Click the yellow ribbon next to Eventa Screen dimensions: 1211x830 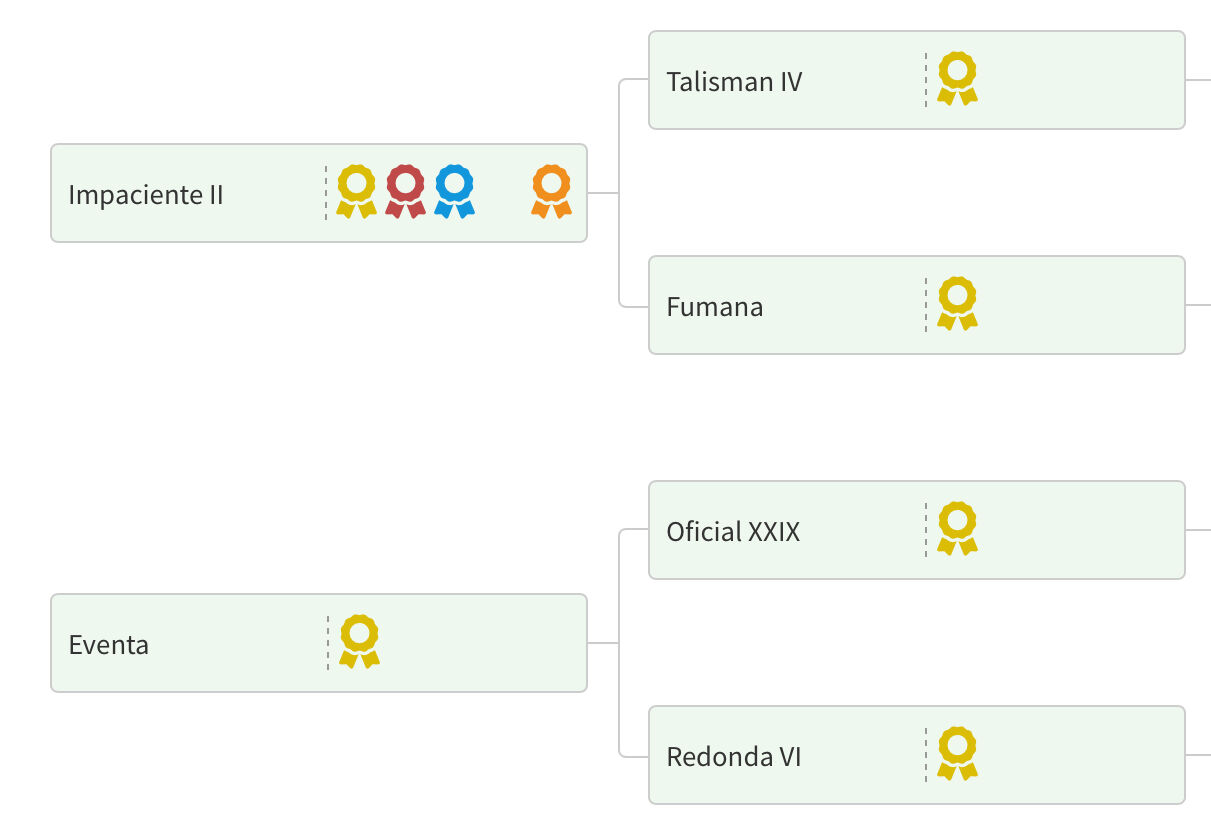359,642
